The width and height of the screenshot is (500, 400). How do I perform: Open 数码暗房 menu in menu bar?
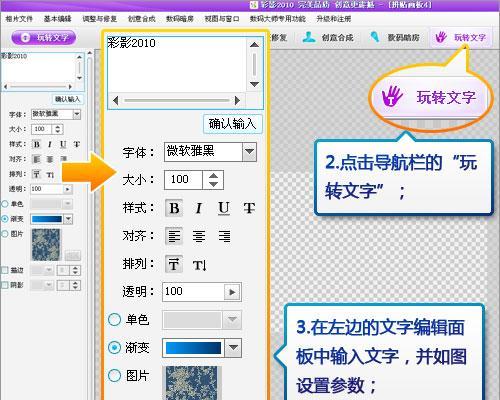tap(180, 19)
